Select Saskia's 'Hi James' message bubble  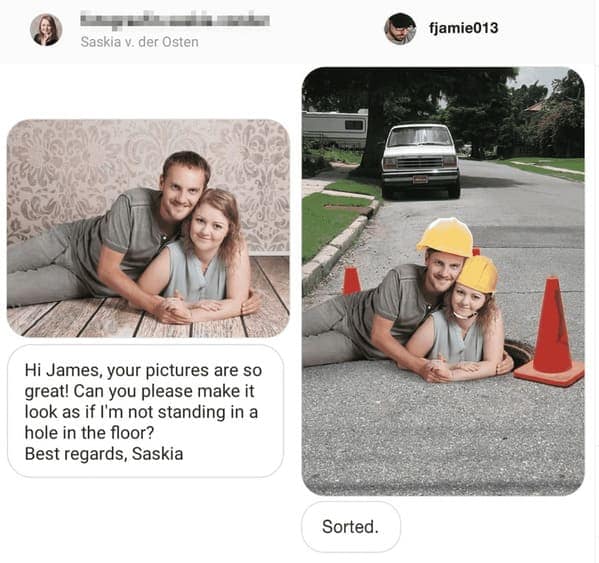pos(145,411)
